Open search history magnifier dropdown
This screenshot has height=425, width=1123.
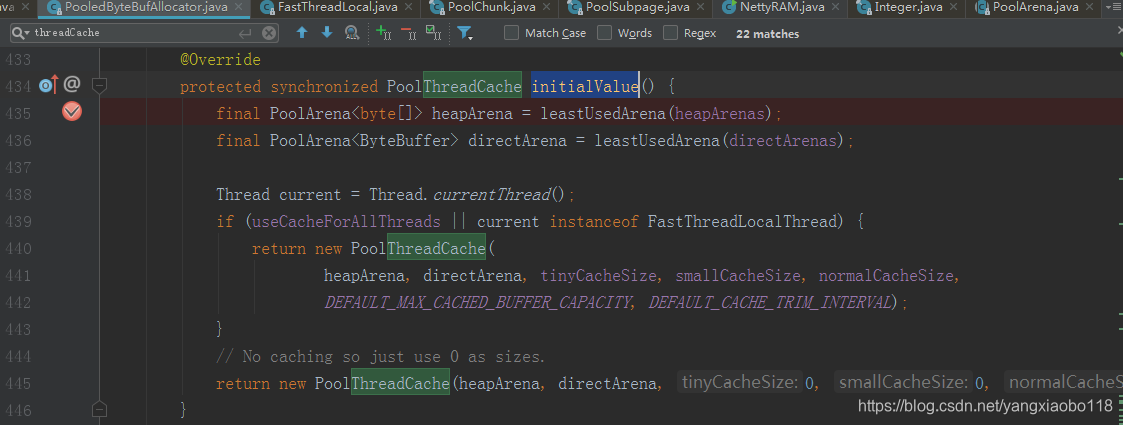pos(21,33)
